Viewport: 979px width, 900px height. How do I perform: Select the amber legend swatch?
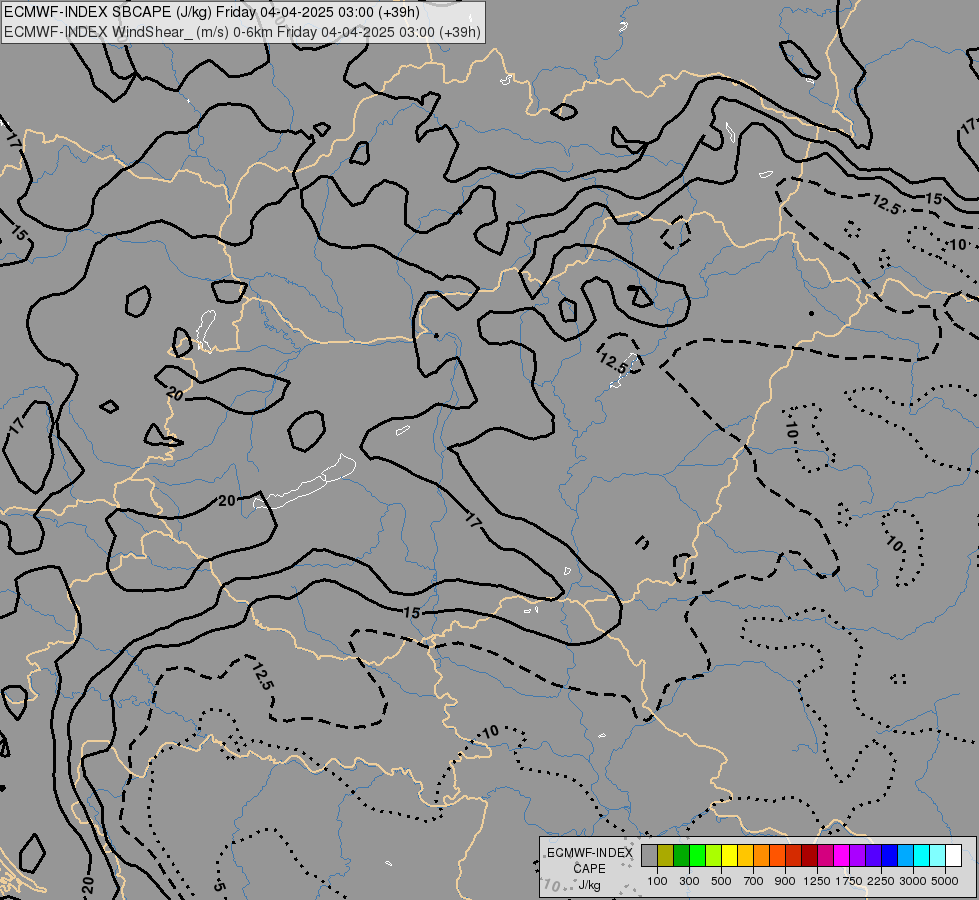point(745,856)
